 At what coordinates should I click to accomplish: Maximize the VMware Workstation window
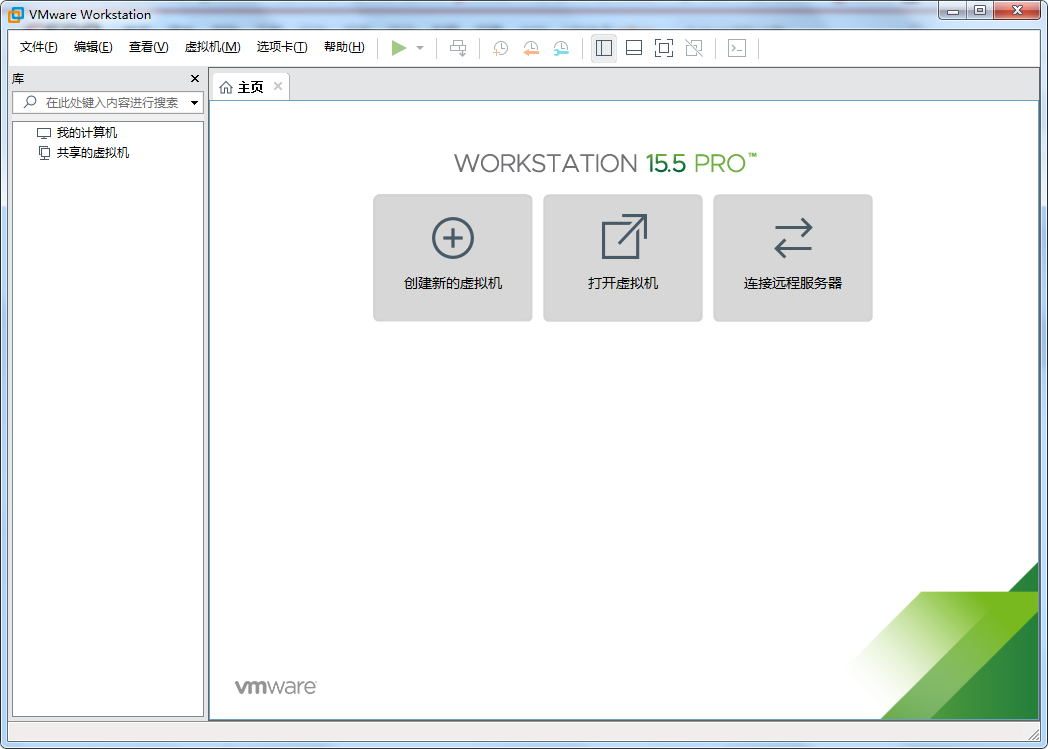click(980, 11)
